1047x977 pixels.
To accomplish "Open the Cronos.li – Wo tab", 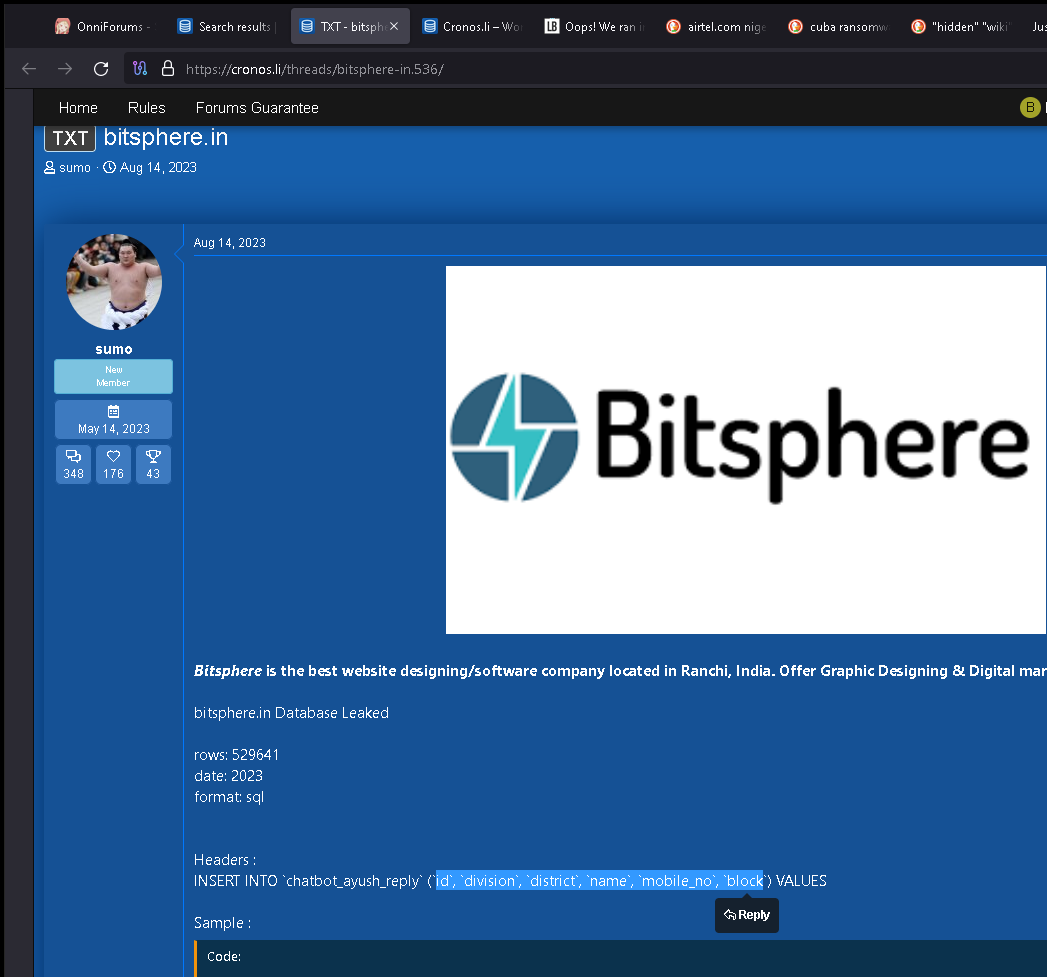I will click(x=472, y=27).
